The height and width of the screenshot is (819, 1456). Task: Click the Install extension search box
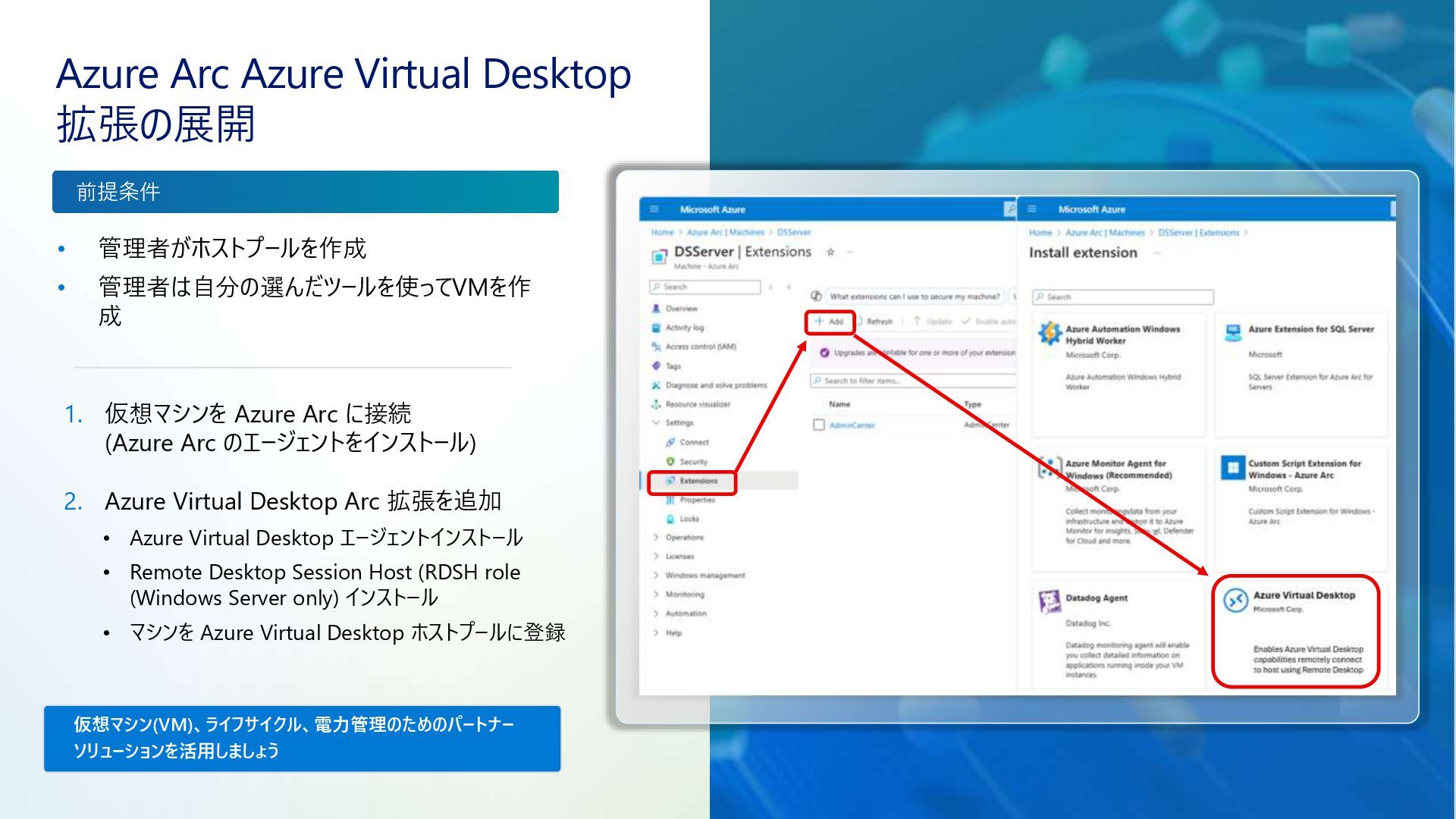[x=1122, y=297]
